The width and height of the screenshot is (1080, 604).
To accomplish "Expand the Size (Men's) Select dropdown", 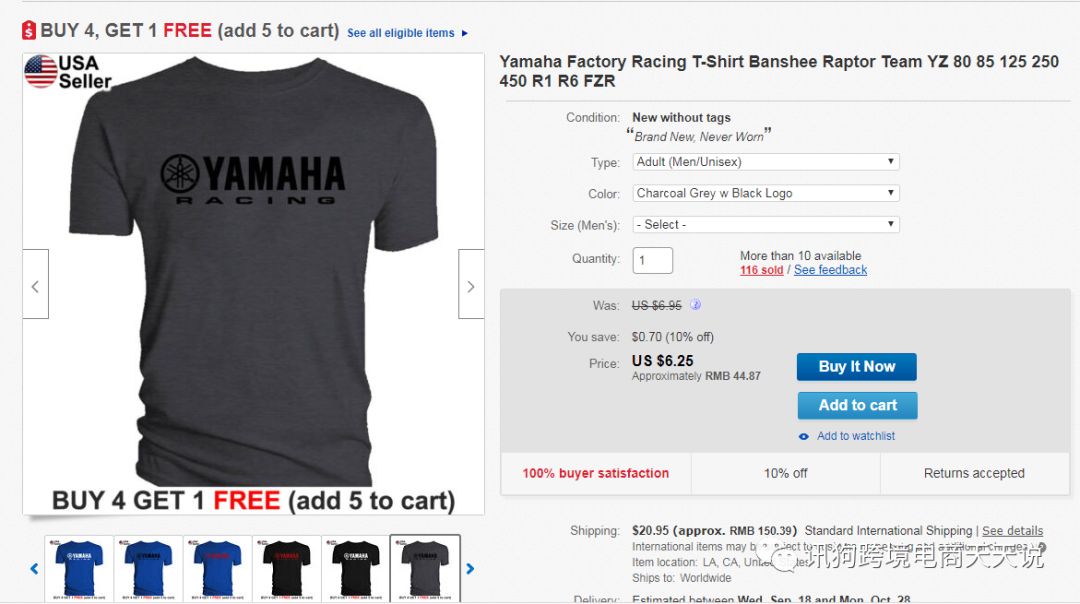I will (x=766, y=225).
